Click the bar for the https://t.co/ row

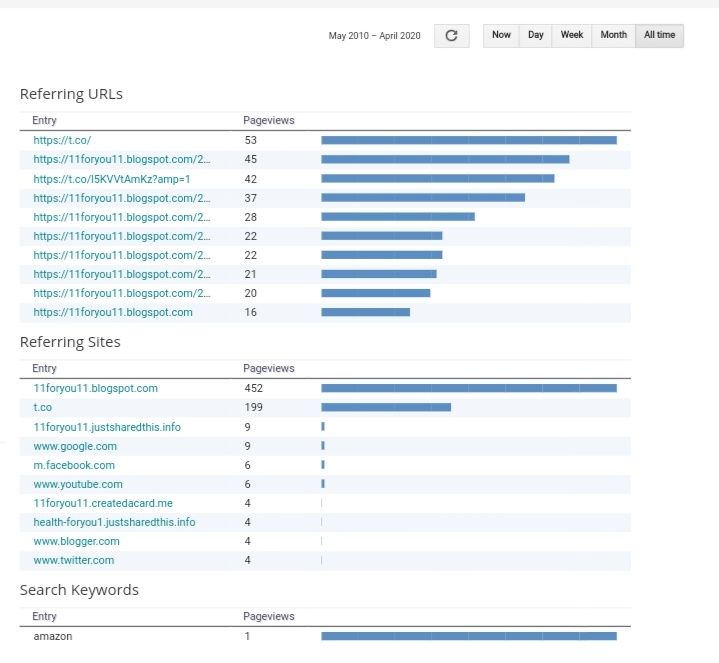tap(469, 140)
